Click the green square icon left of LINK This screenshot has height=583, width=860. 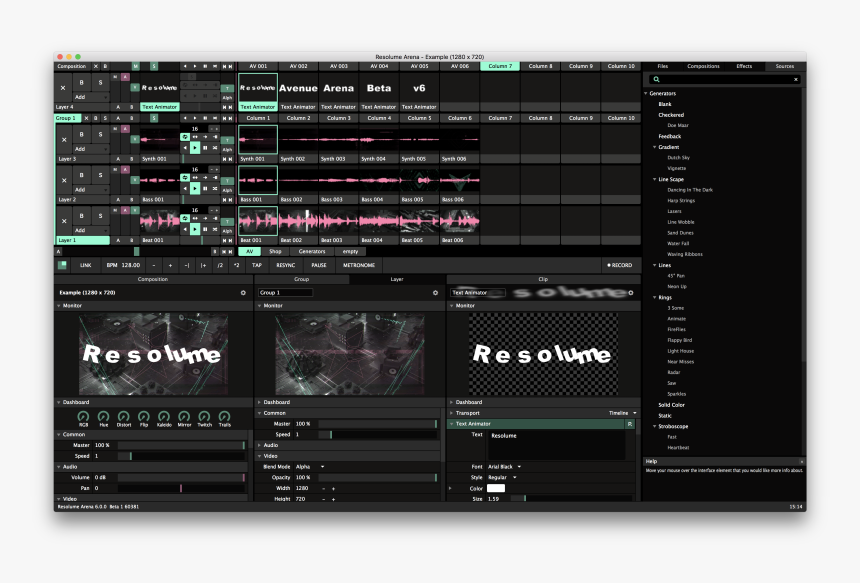point(62,265)
